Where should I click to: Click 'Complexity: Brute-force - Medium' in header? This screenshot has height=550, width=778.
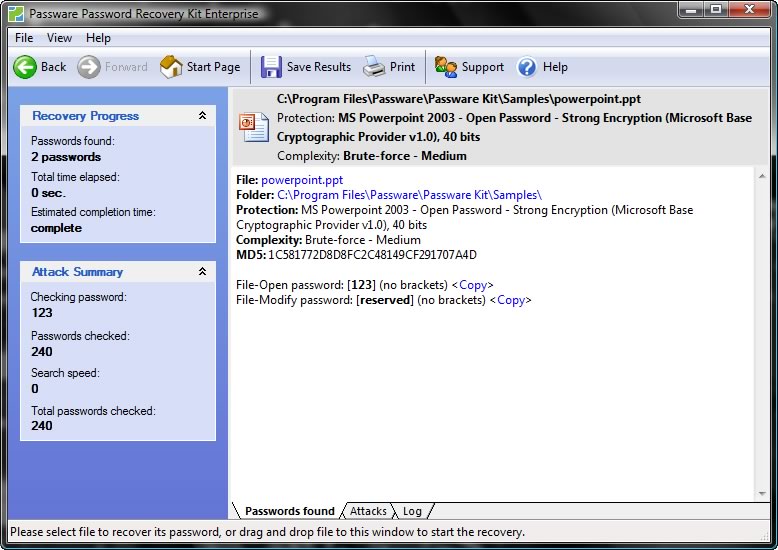(x=372, y=156)
